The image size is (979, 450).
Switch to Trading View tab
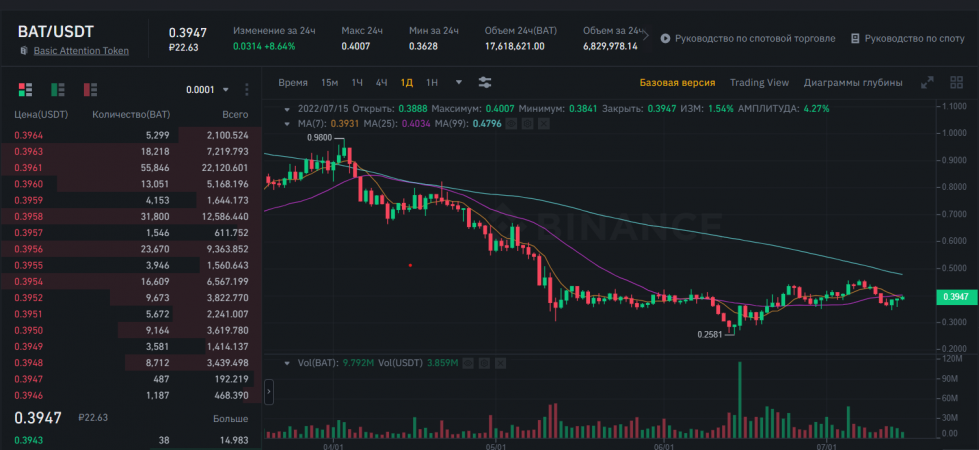(759, 82)
